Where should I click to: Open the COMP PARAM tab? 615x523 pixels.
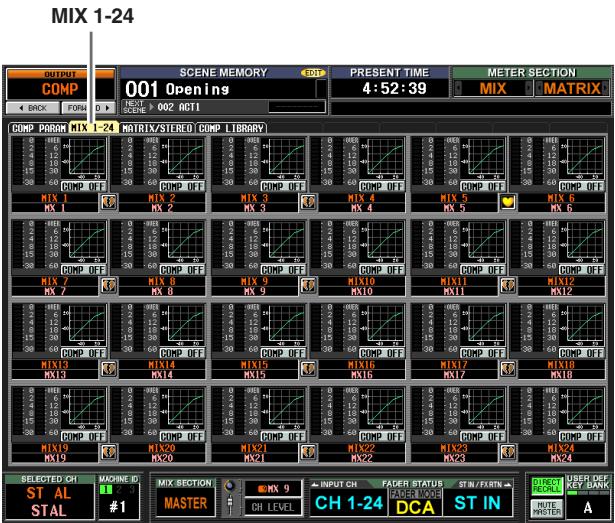click(x=38, y=128)
